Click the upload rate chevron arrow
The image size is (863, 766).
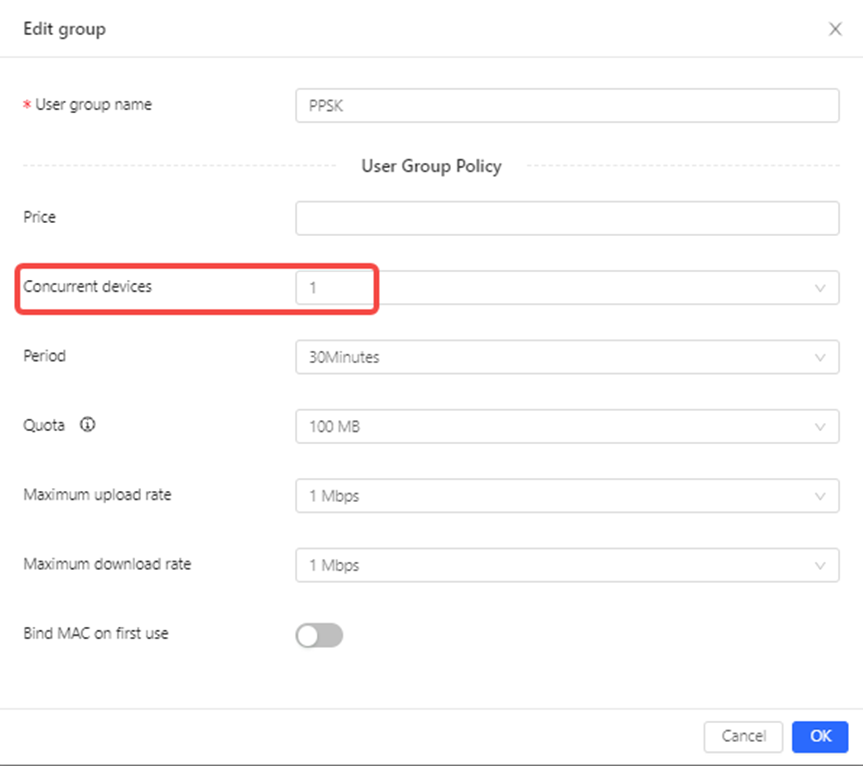(x=820, y=496)
